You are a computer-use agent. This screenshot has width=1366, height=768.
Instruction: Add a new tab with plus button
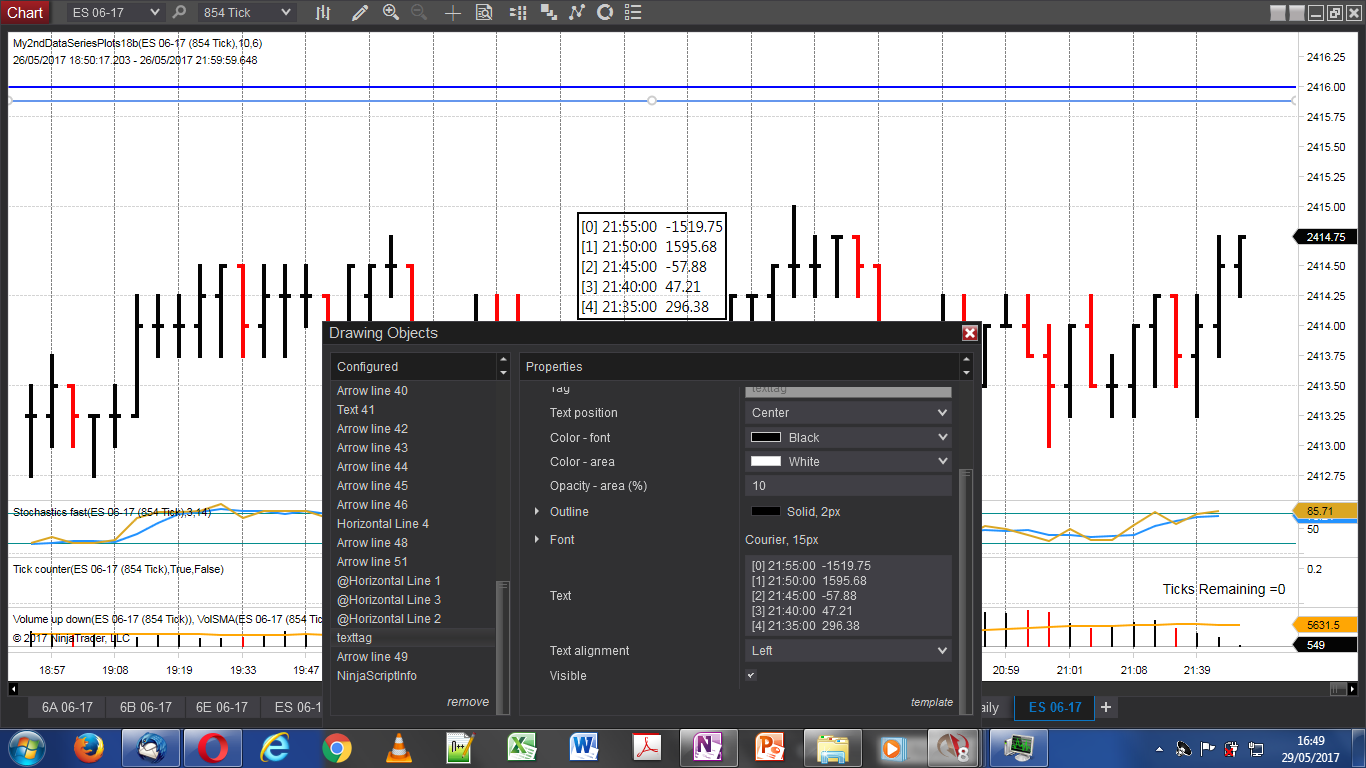click(1106, 707)
